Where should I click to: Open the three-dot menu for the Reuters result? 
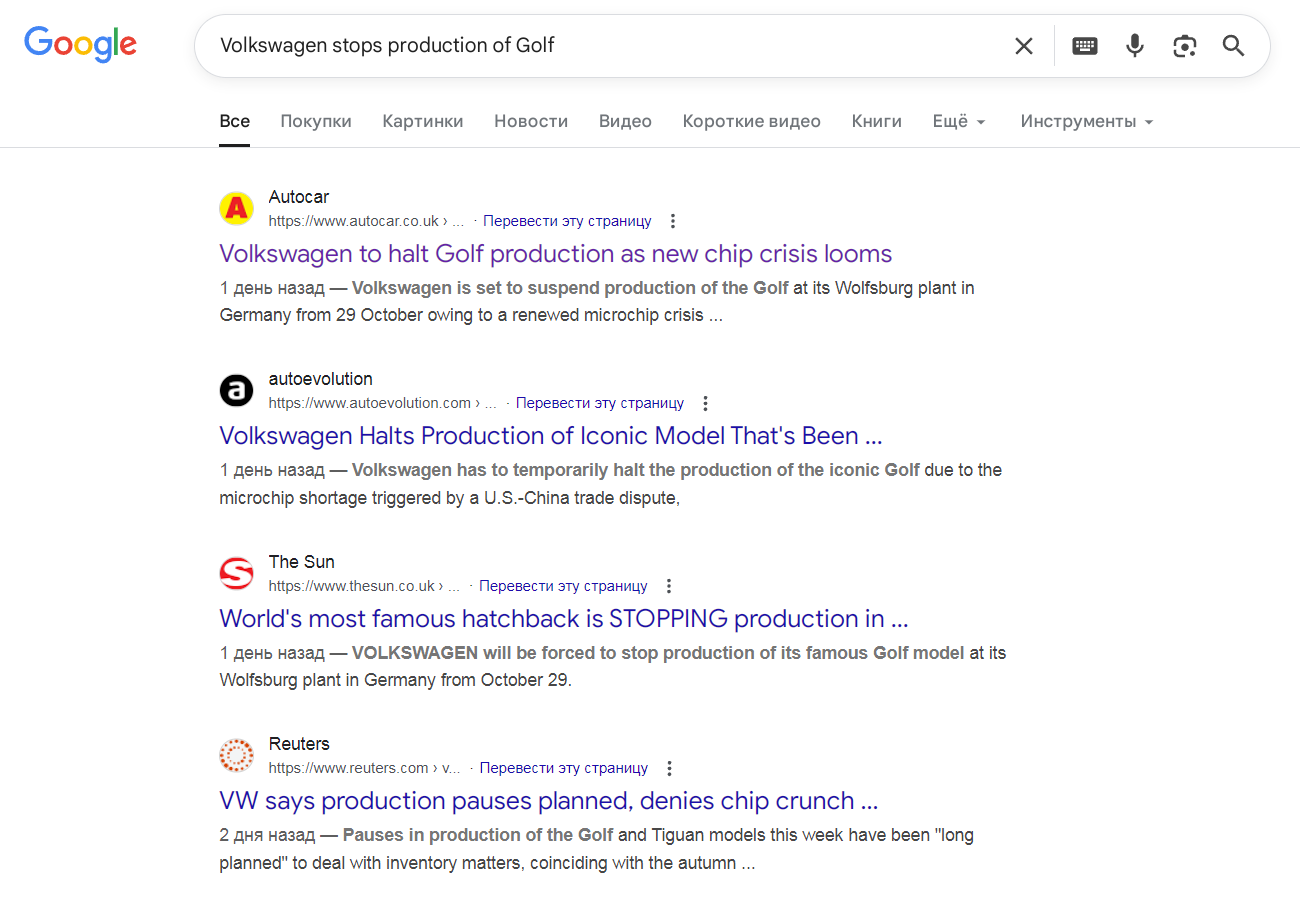[x=670, y=768]
